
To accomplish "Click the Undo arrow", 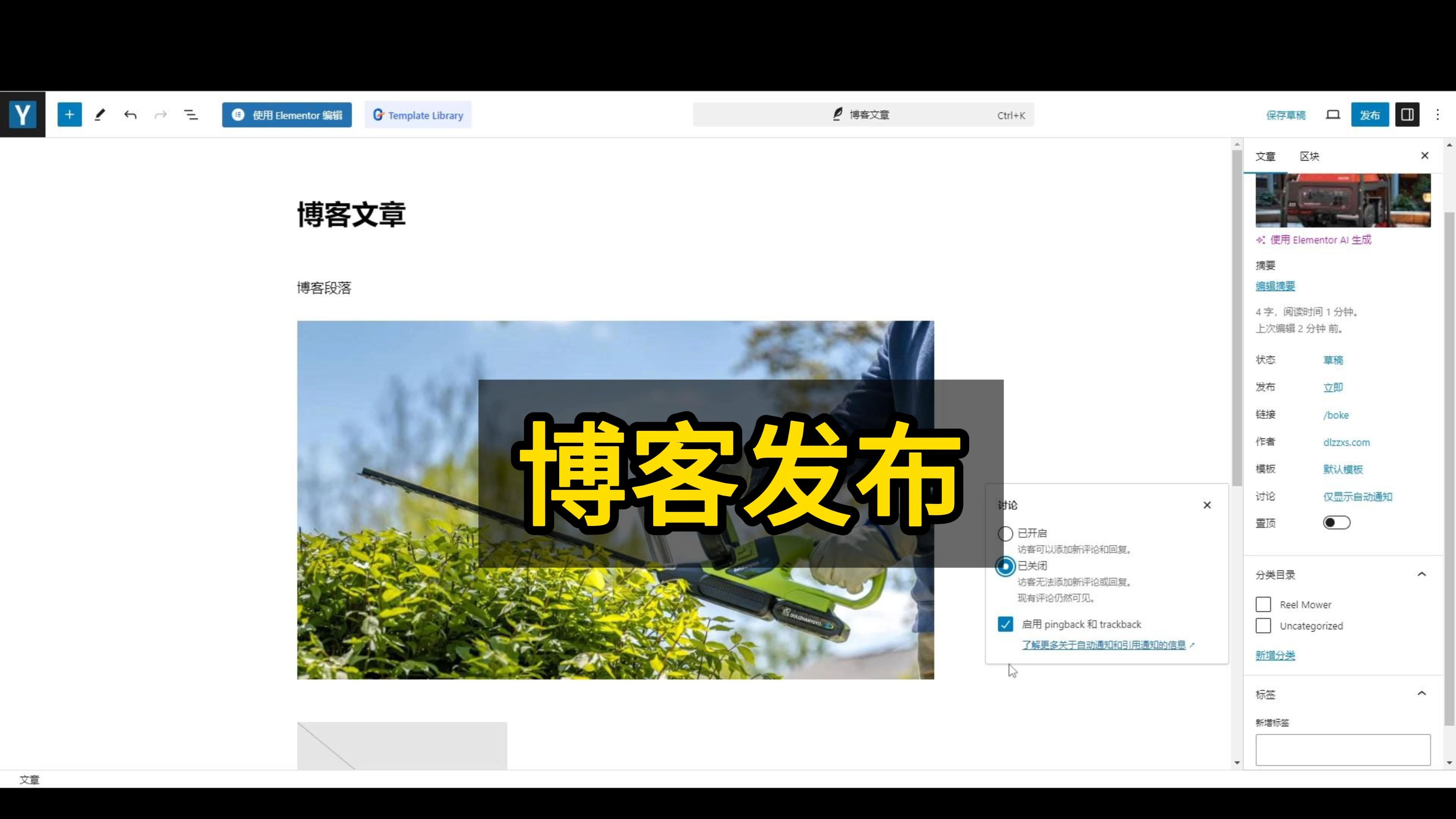I will 130,114.
